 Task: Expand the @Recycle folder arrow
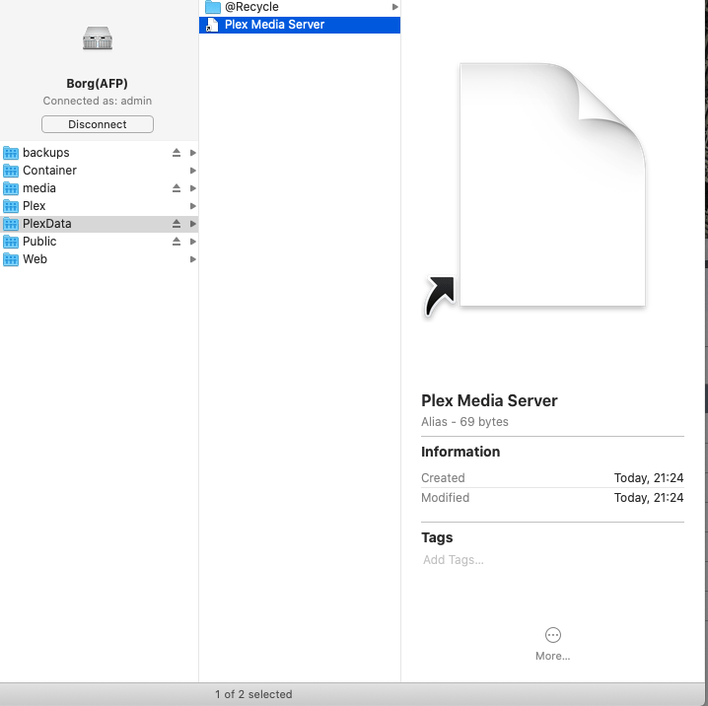[x=395, y=7]
